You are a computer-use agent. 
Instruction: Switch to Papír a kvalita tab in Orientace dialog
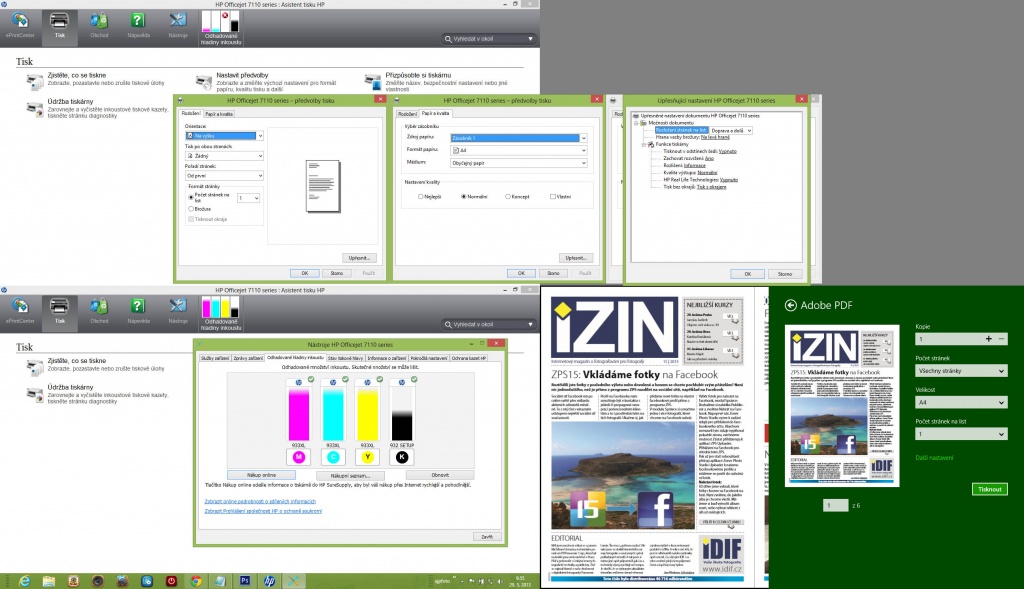219,114
